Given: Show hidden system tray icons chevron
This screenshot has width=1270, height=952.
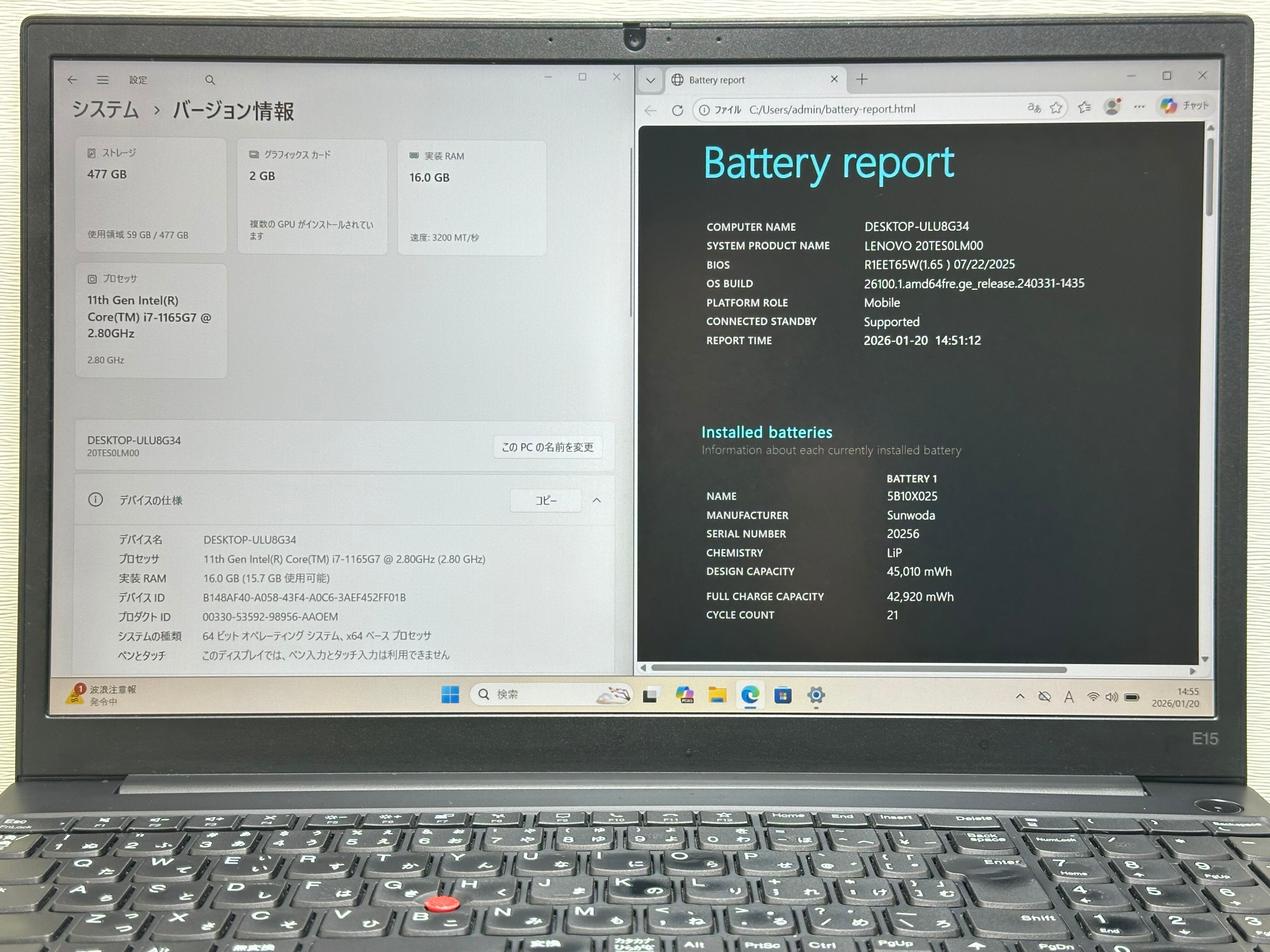Looking at the screenshot, I should click(x=1020, y=697).
